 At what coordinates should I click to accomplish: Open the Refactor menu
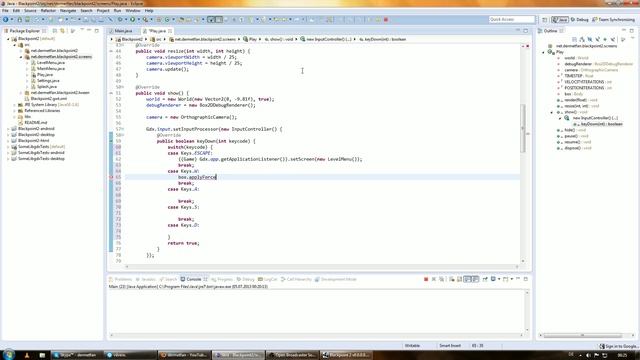(48, 11)
